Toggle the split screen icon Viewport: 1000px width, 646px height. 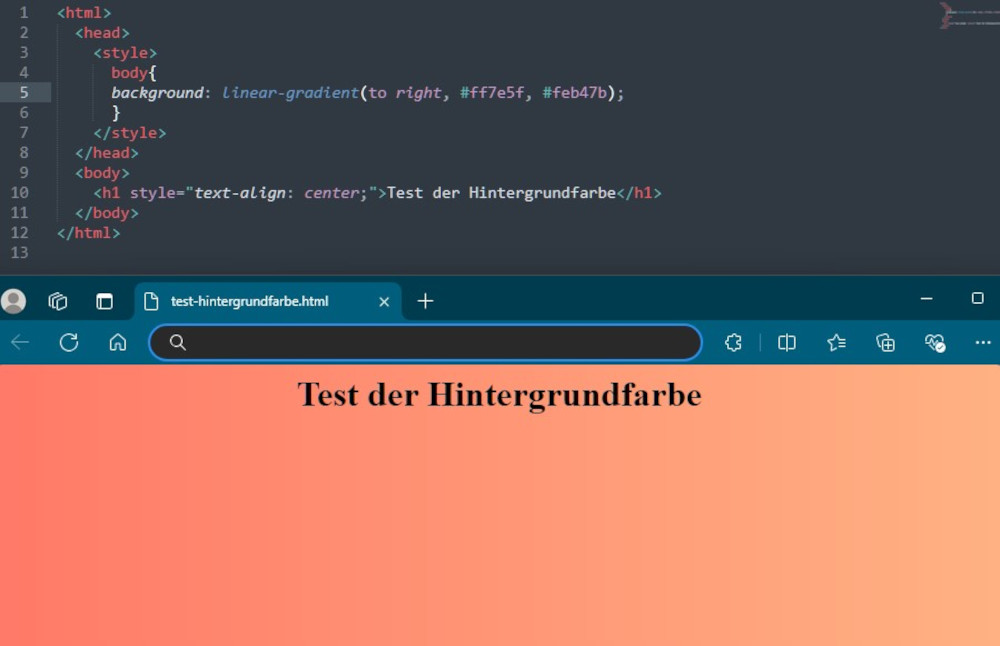pos(787,343)
